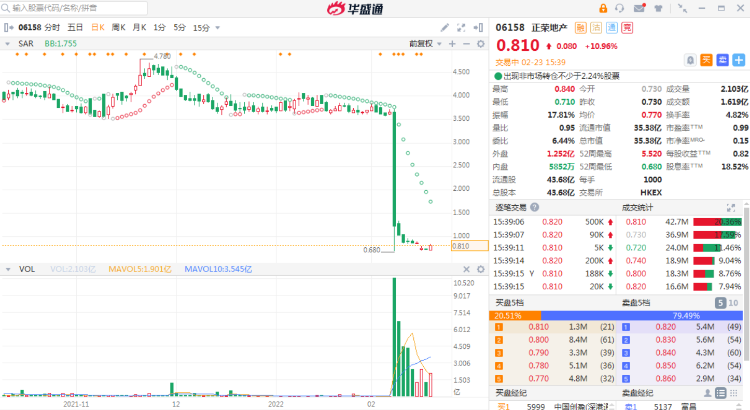Zoom out chart with minus icon

[466, 44]
